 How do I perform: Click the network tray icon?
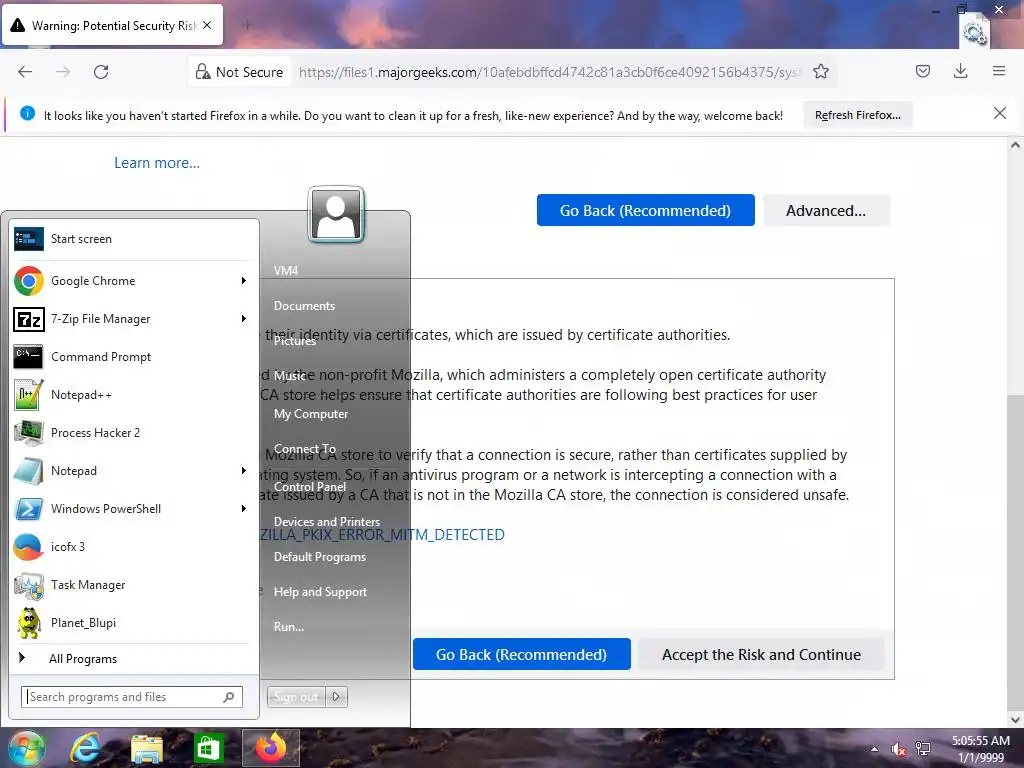923,749
